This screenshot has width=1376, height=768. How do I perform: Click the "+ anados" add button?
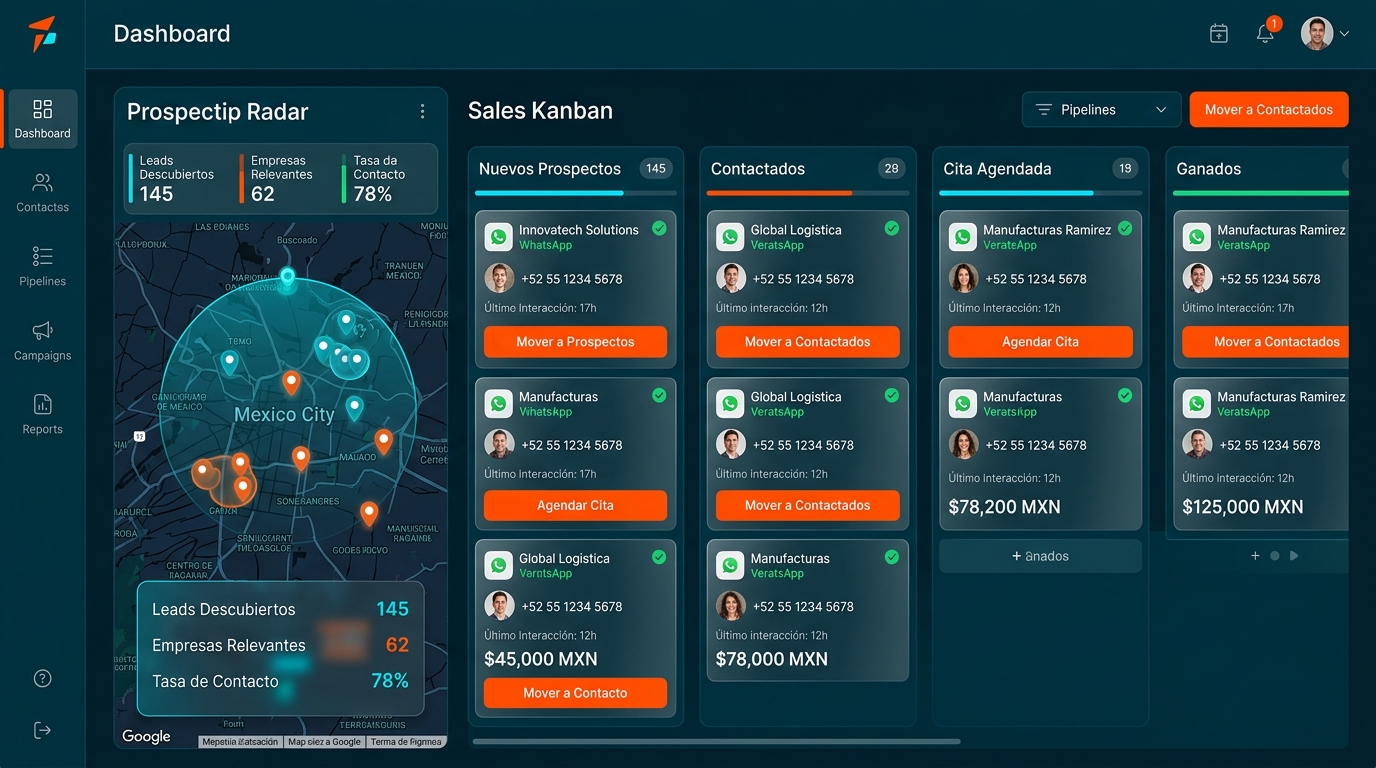(1040, 556)
